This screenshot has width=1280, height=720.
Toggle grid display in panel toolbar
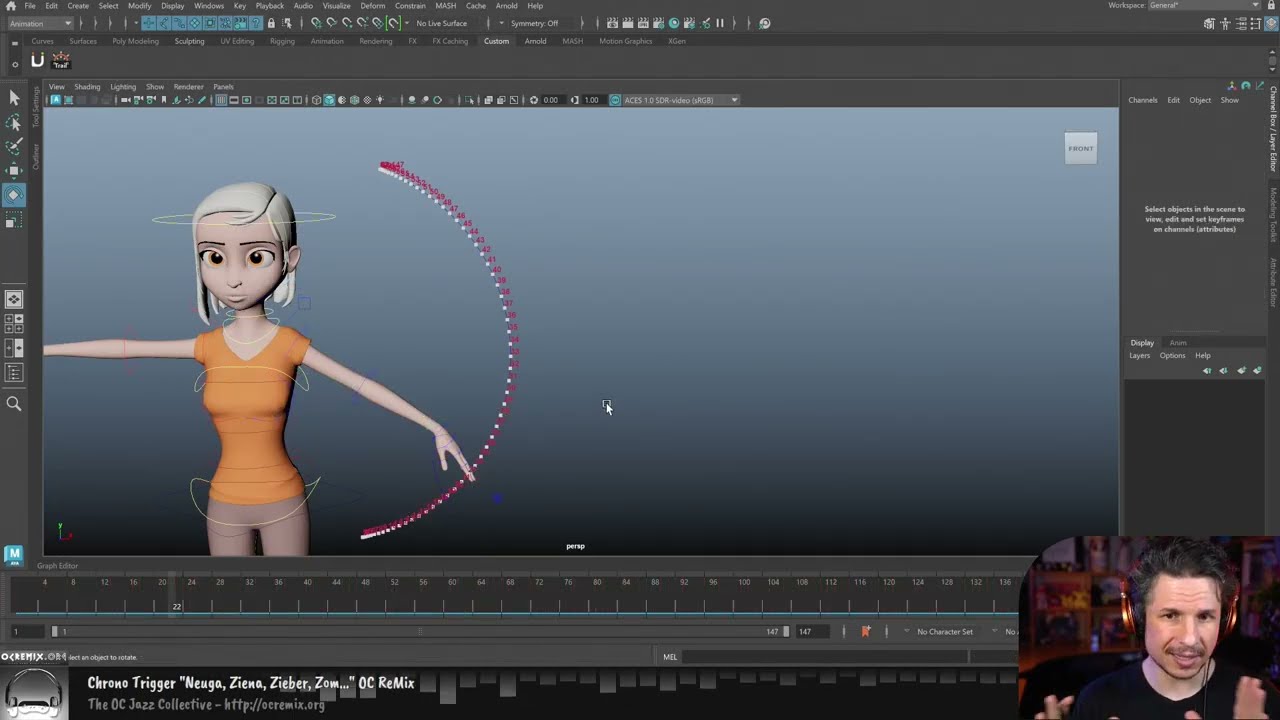221,100
